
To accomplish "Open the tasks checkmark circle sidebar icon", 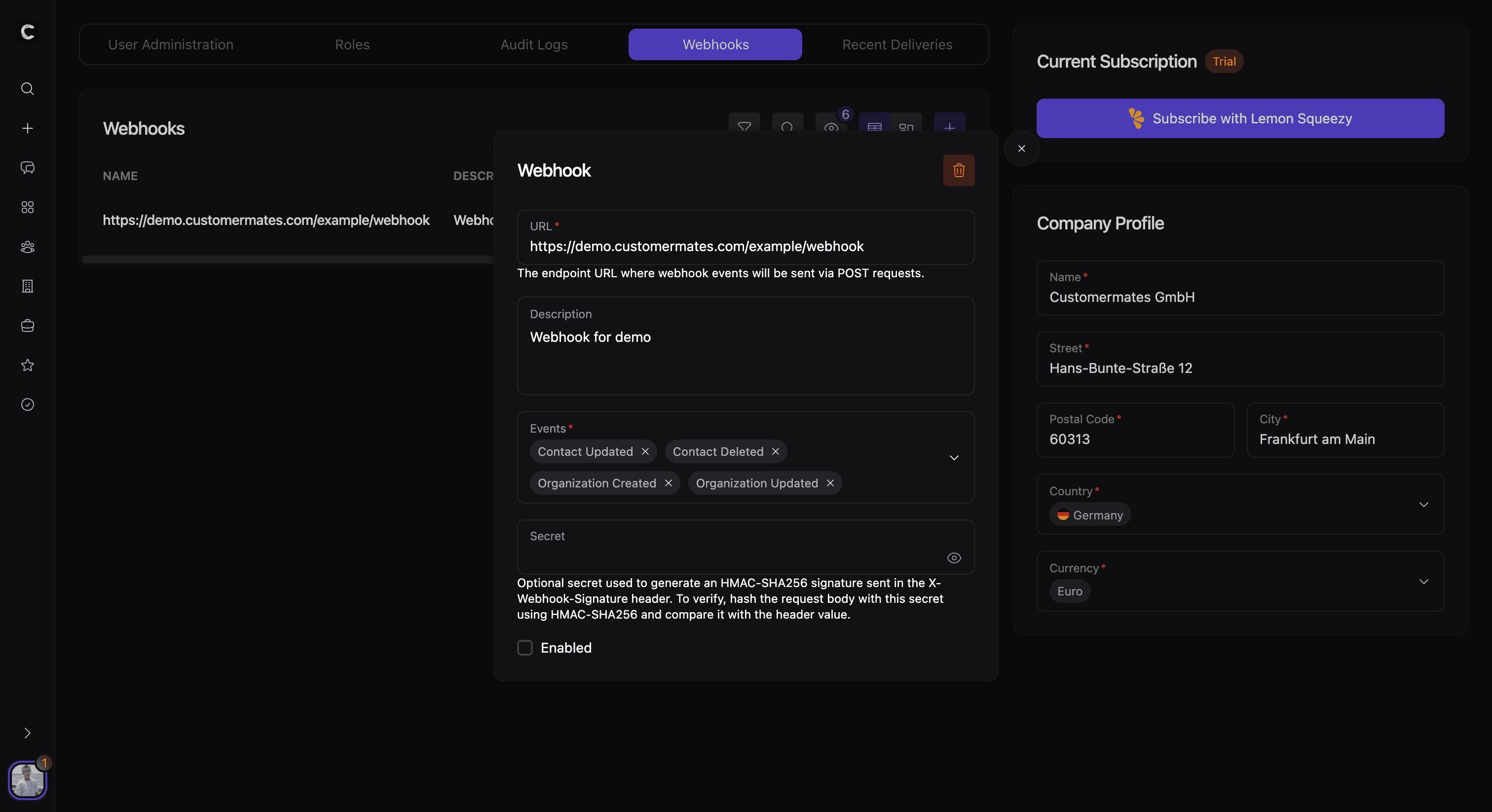I will pos(27,404).
